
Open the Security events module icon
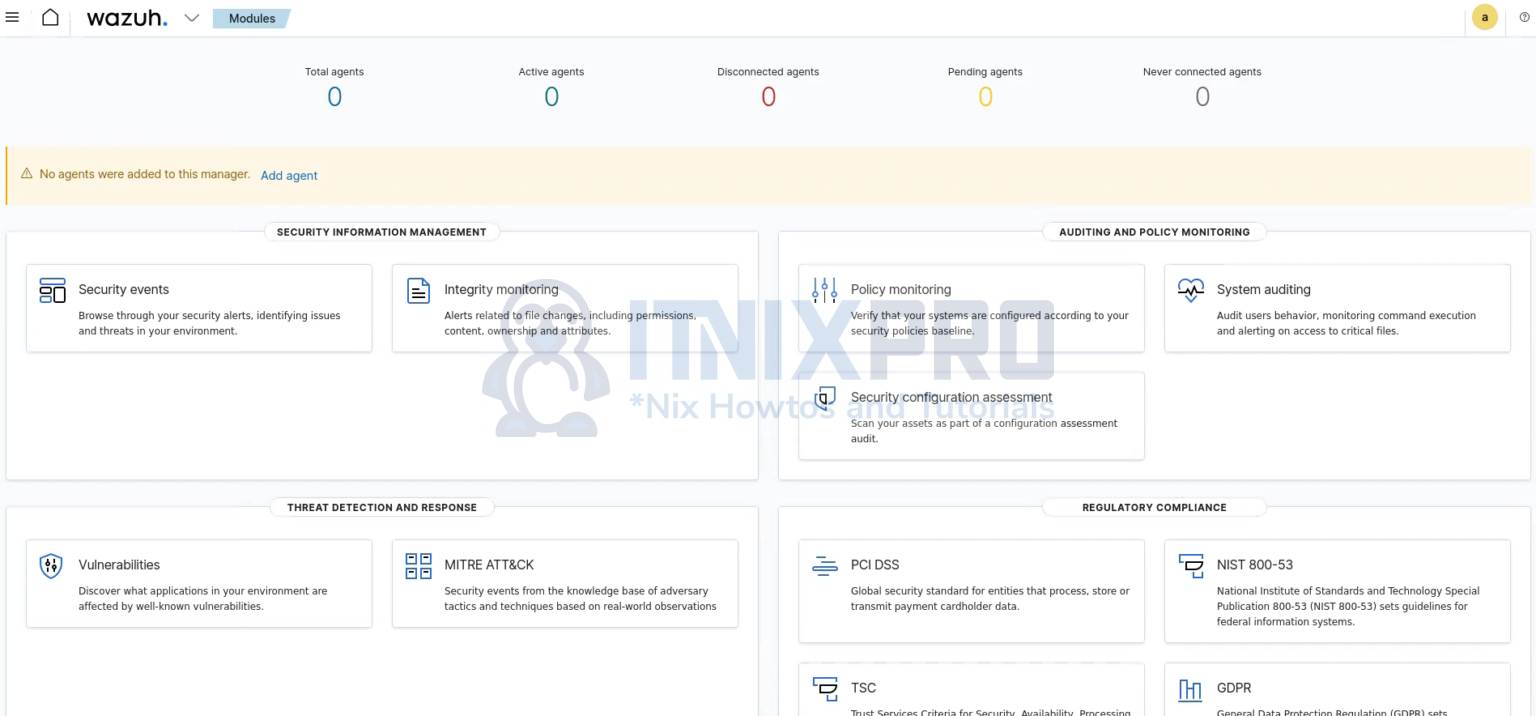pos(50,289)
